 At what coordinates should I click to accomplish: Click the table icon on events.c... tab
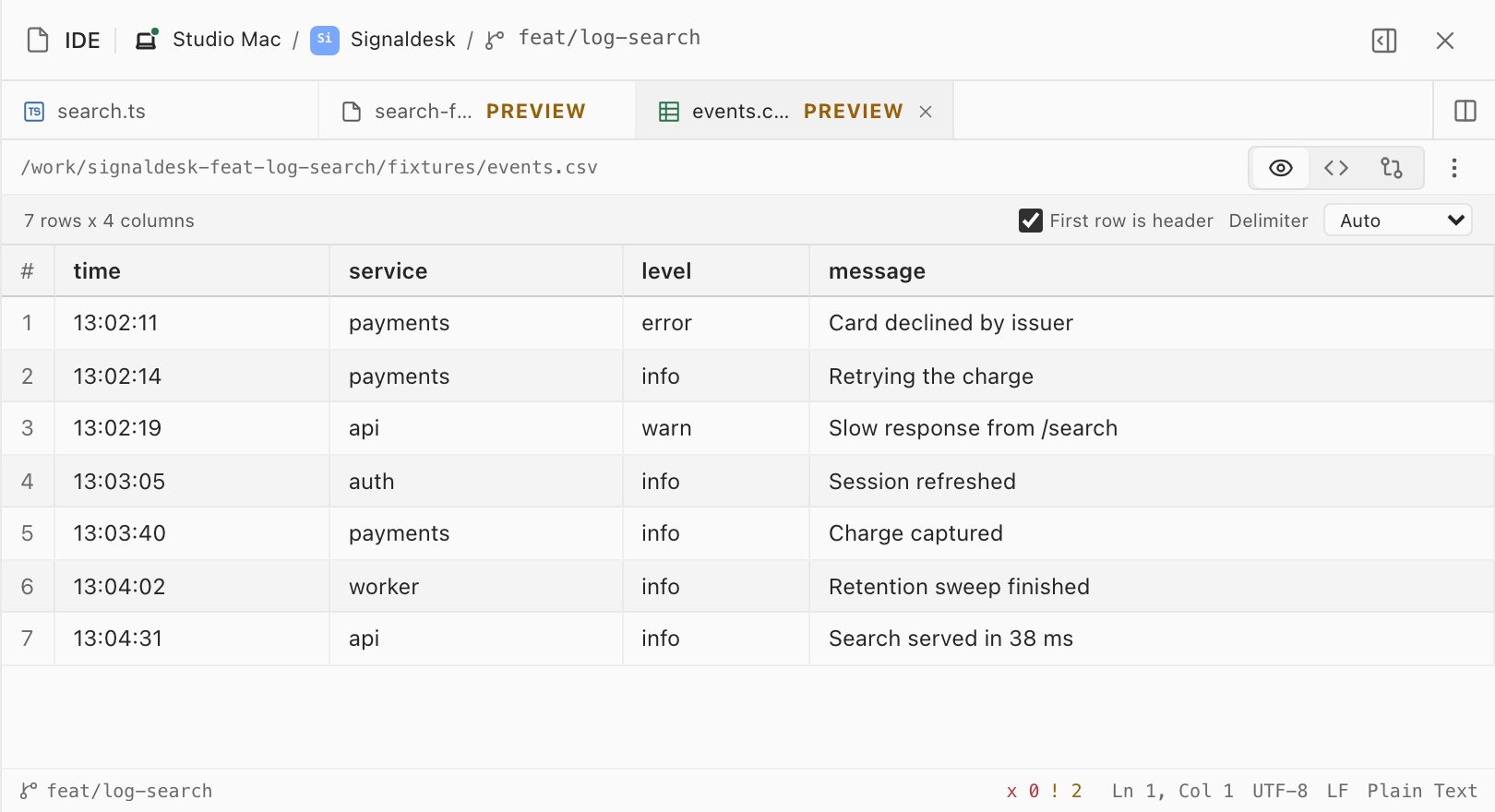(669, 112)
